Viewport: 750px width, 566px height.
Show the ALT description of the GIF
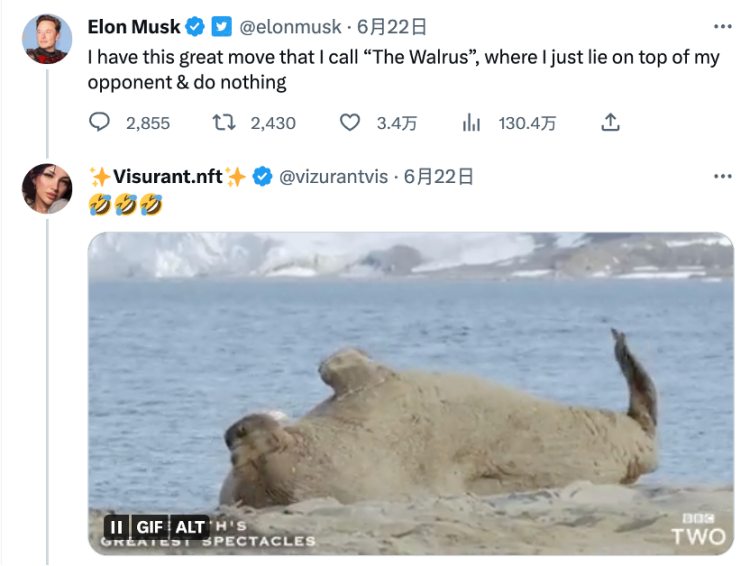pos(190,527)
